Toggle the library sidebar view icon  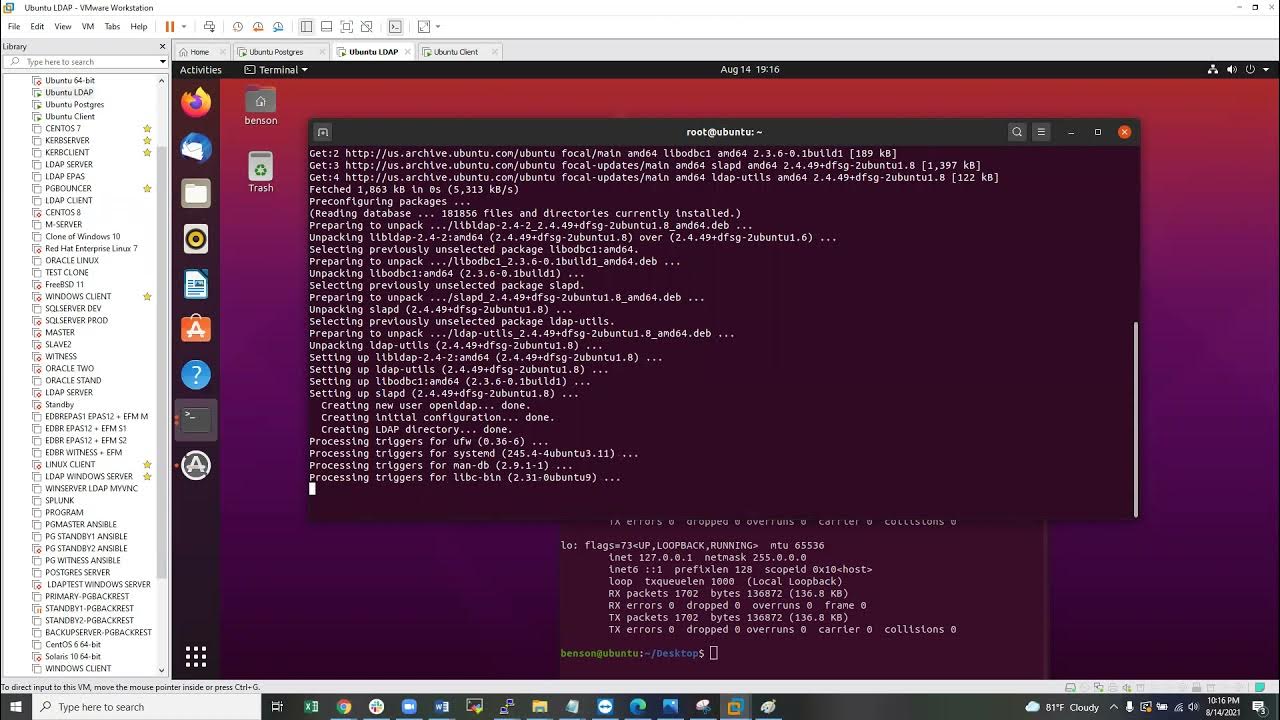pyautogui.click(x=306, y=26)
